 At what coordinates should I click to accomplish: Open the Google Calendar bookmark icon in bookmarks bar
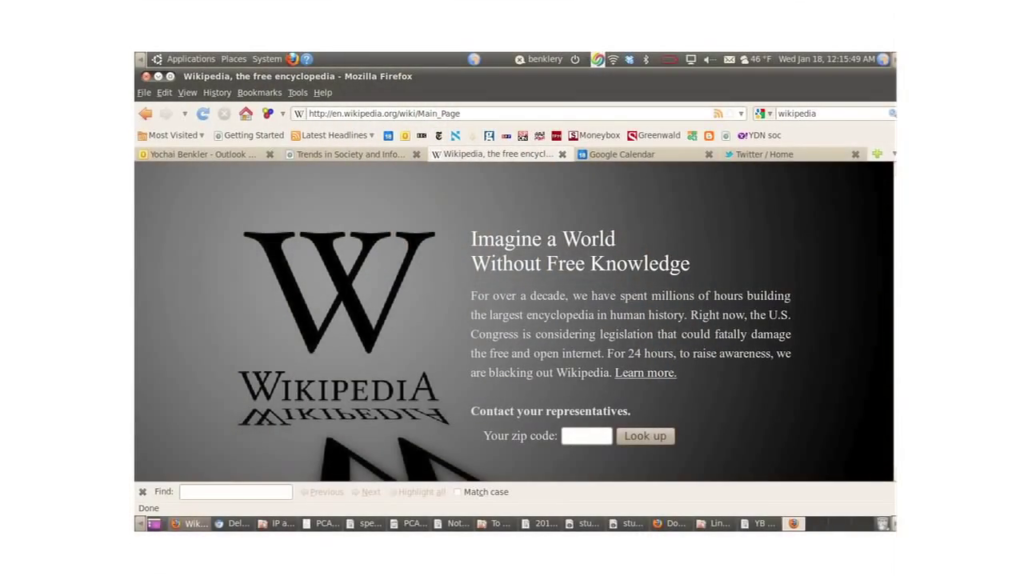pyautogui.click(x=389, y=136)
